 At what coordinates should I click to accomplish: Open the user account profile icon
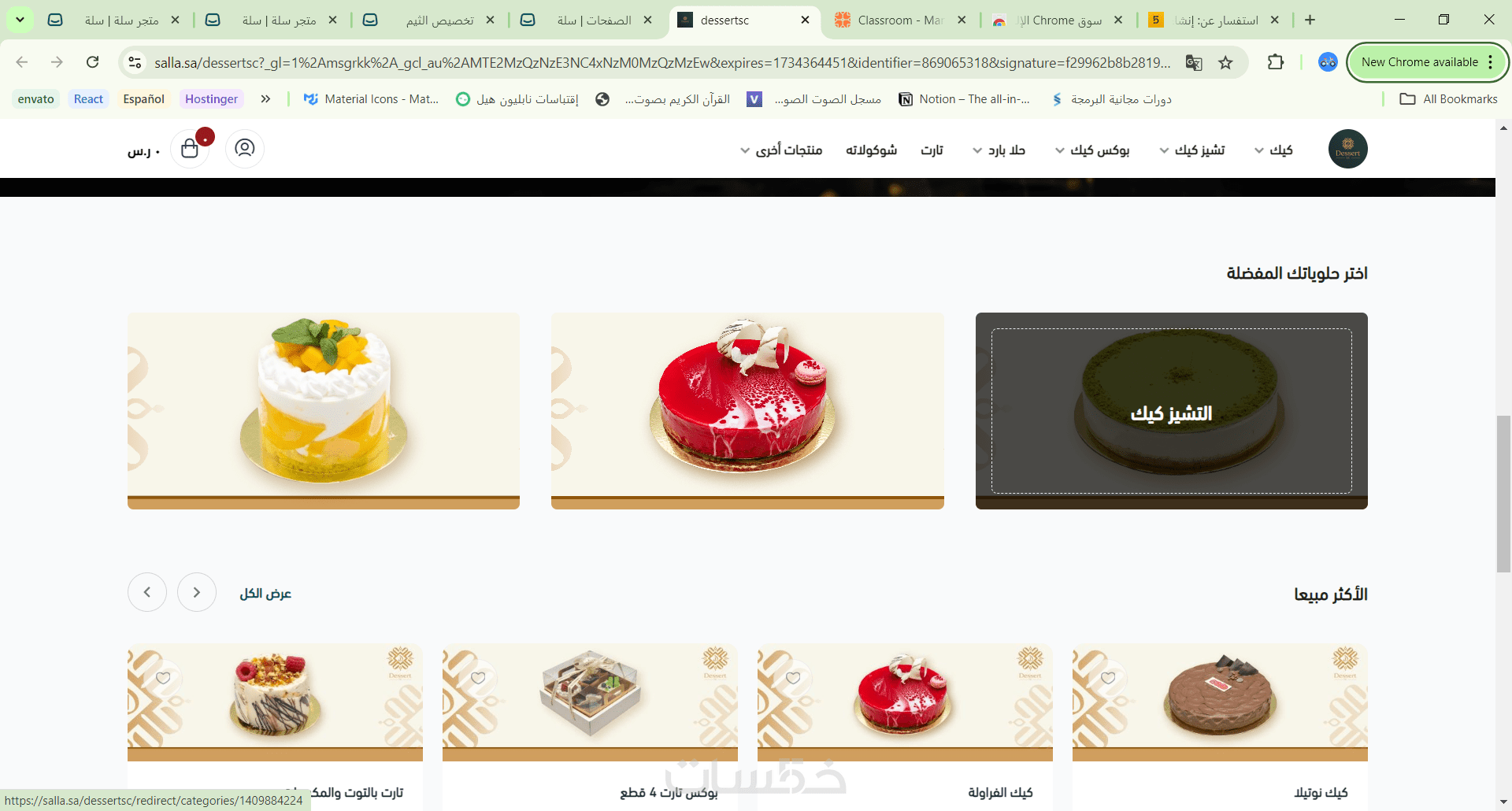click(245, 149)
